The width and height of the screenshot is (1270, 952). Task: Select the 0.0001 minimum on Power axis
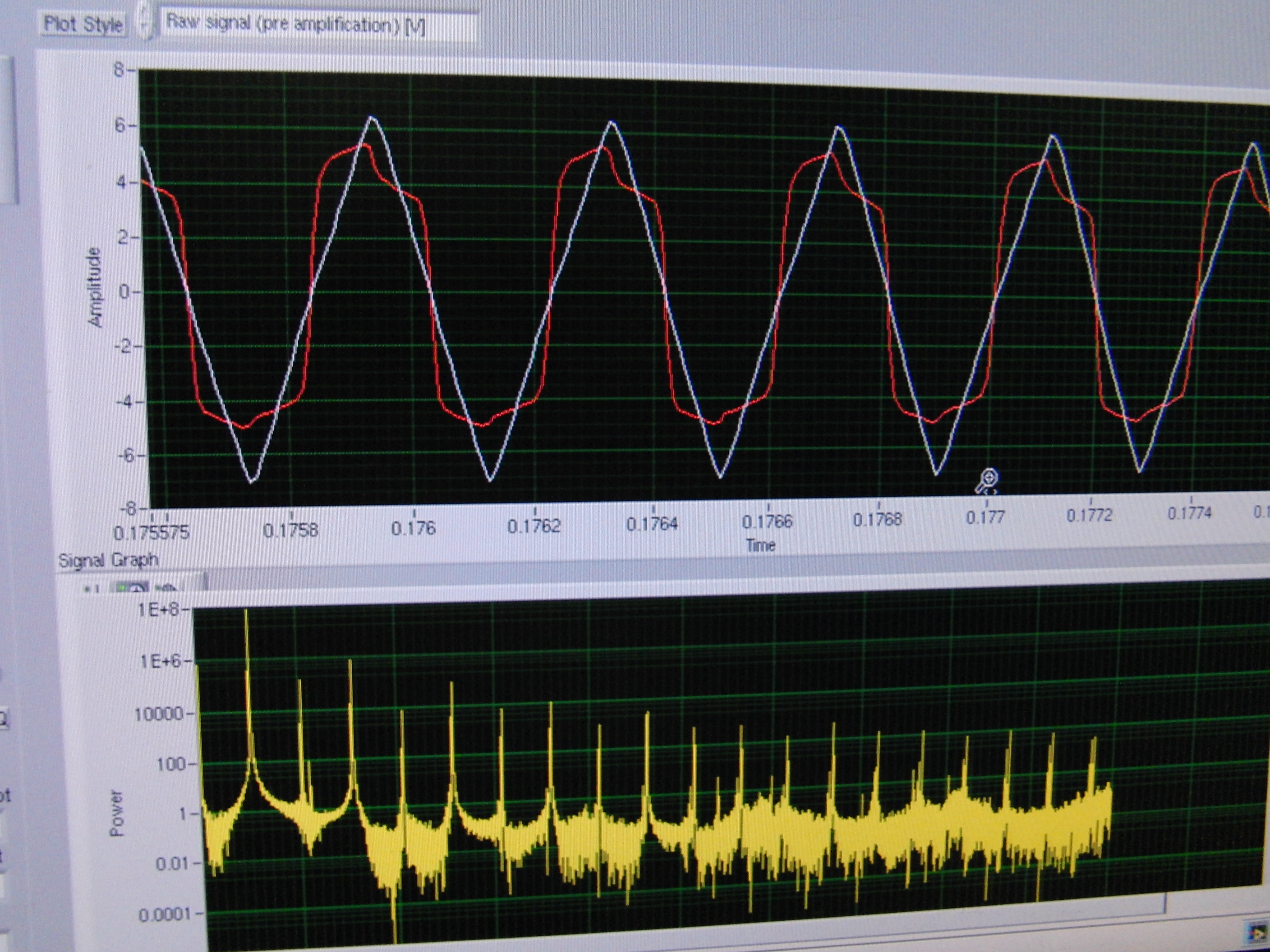165,915
